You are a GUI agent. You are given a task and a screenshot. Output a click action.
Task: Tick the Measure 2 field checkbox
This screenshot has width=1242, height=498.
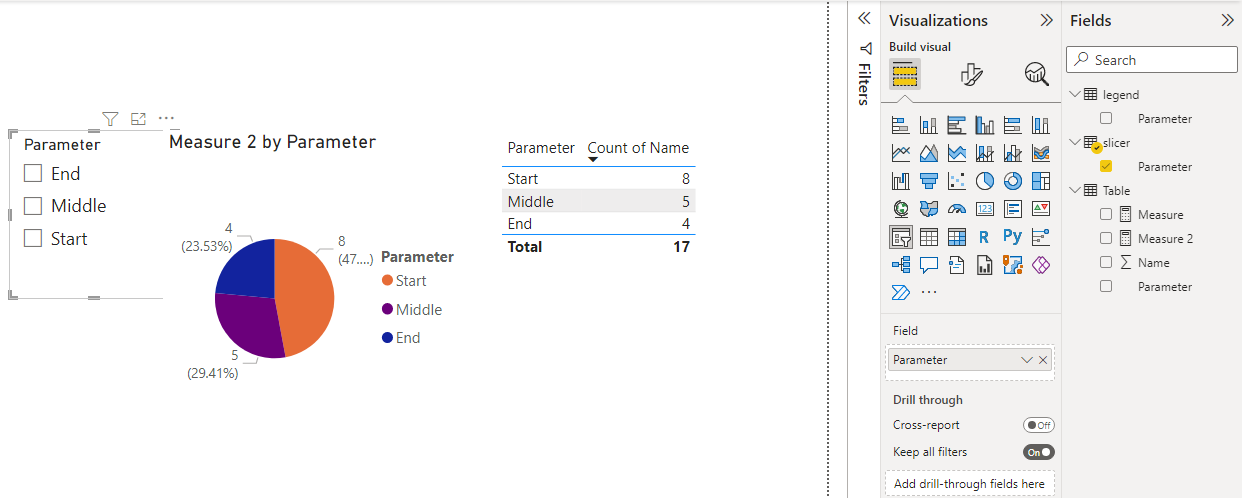(x=1106, y=238)
